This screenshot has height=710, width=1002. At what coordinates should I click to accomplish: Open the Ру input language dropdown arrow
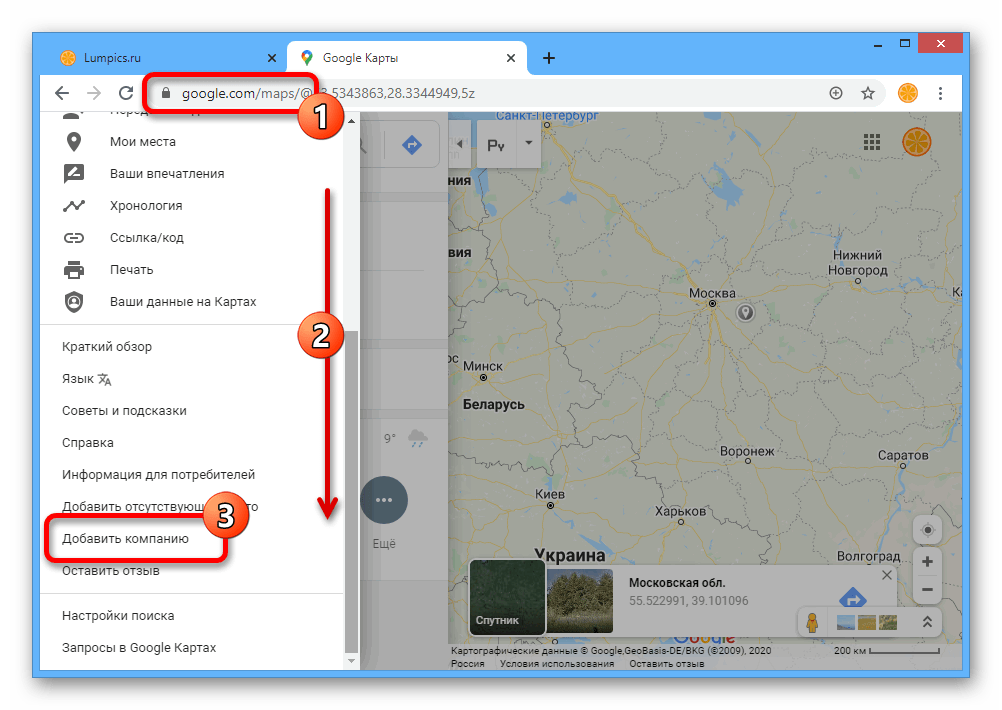pyautogui.click(x=528, y=143)
